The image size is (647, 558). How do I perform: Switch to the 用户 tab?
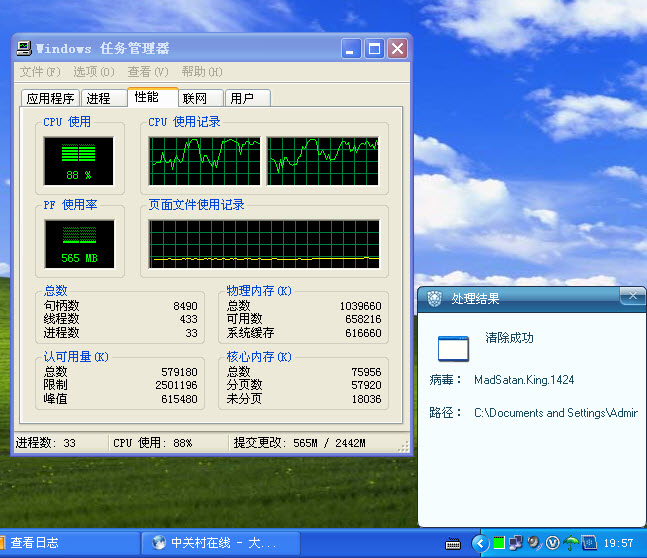click(247, 98)
